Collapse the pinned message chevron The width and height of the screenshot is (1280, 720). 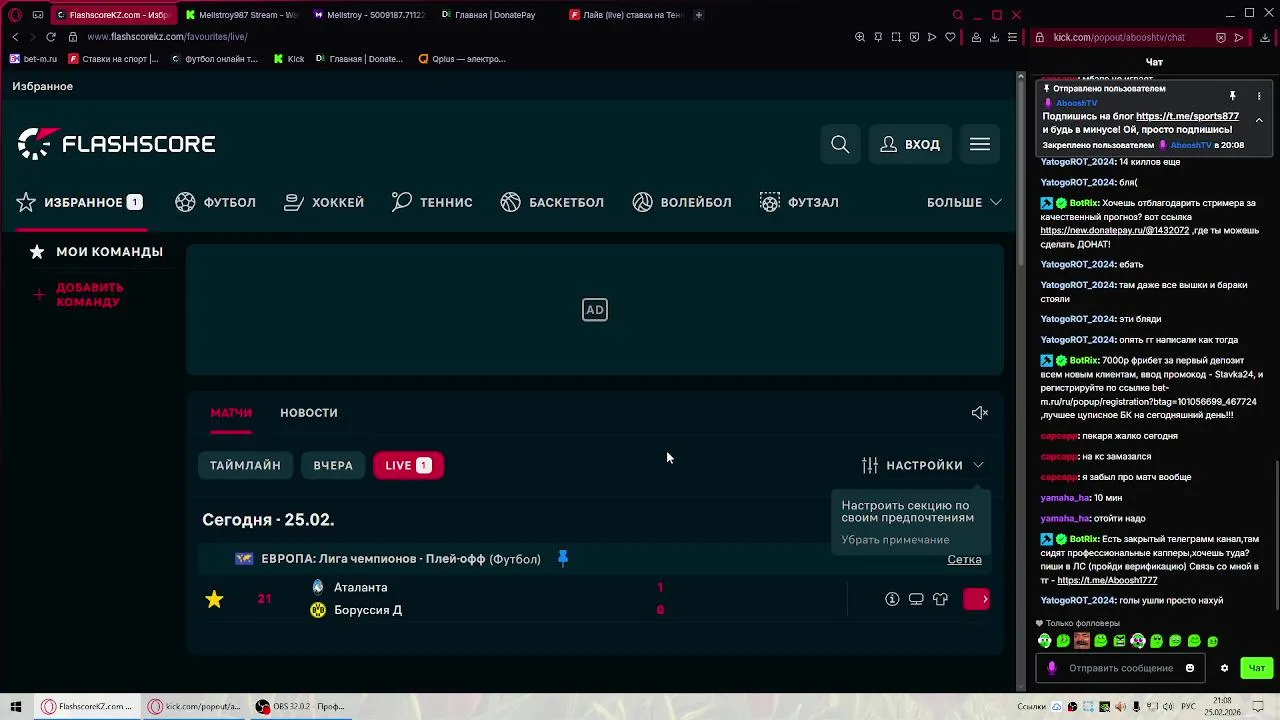click(x=1259, y=120)
